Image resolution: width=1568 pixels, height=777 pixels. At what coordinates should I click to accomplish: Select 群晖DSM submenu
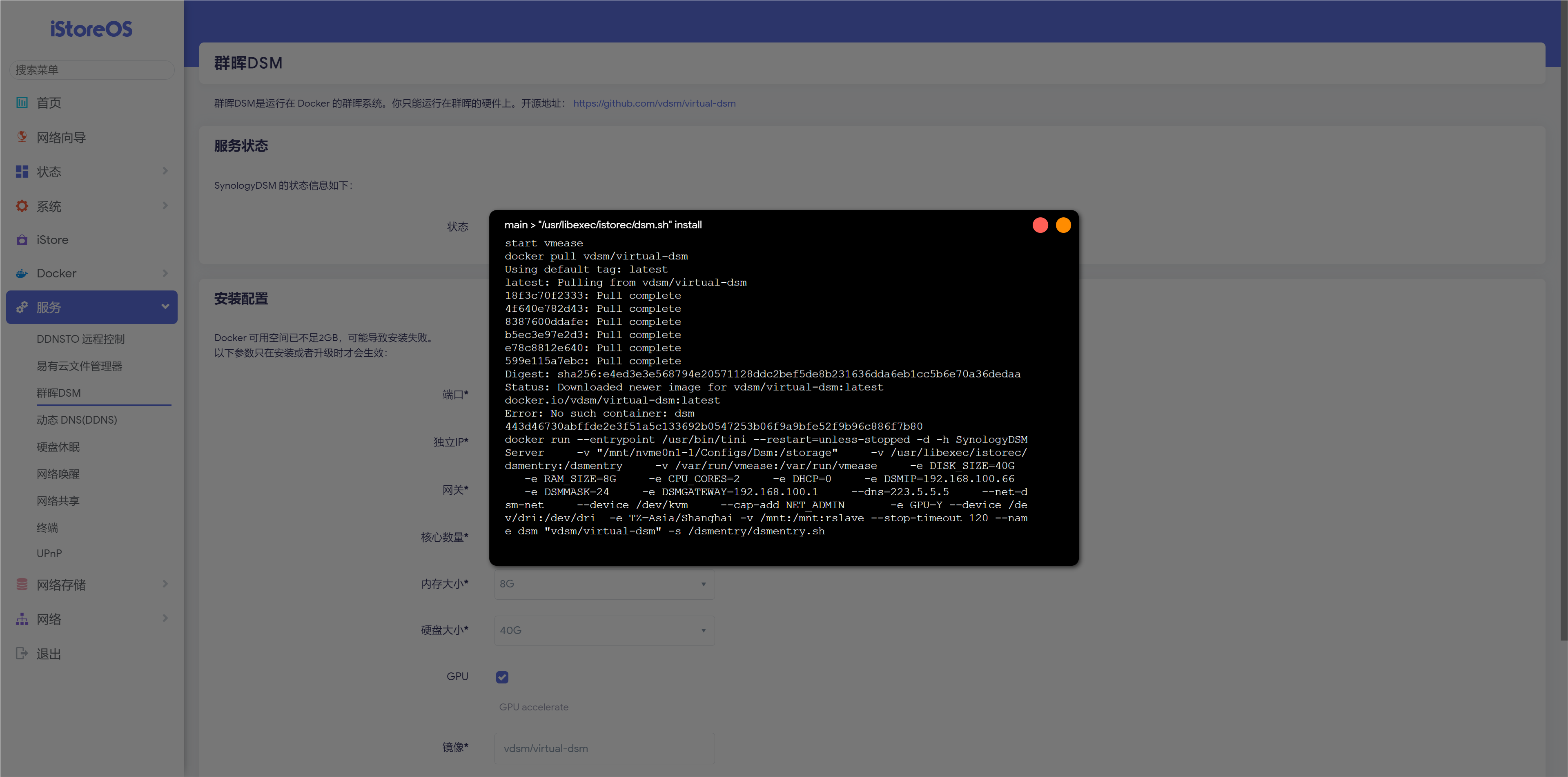coord(58,393)
